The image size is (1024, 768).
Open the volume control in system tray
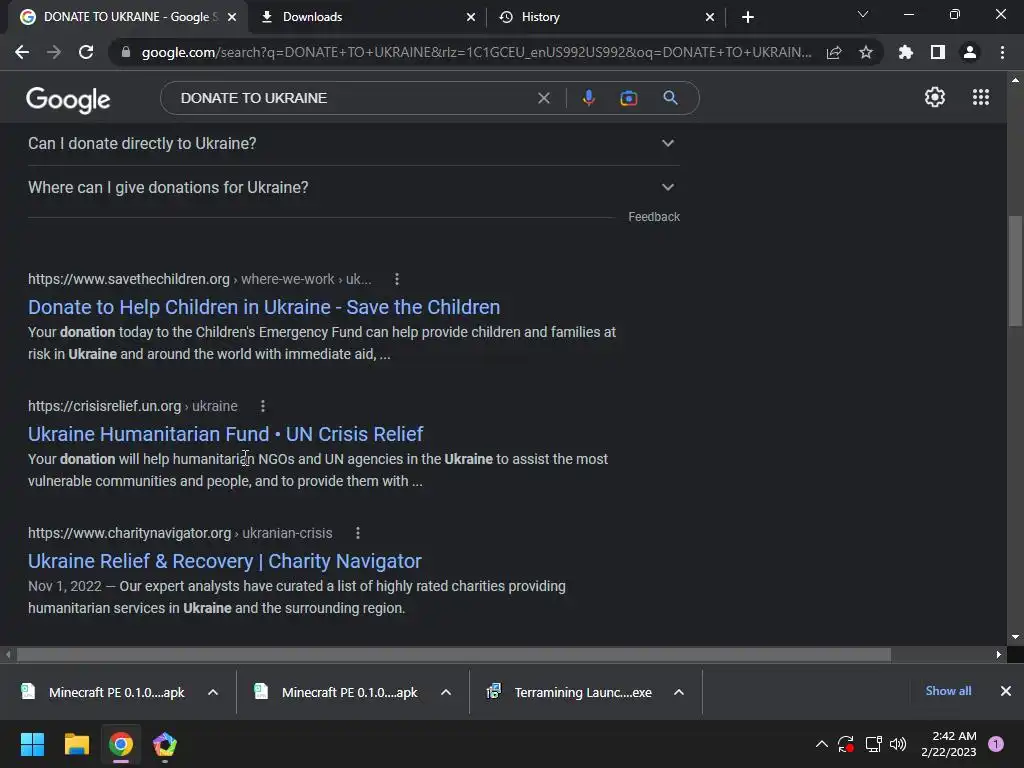(x=898, y=744)
